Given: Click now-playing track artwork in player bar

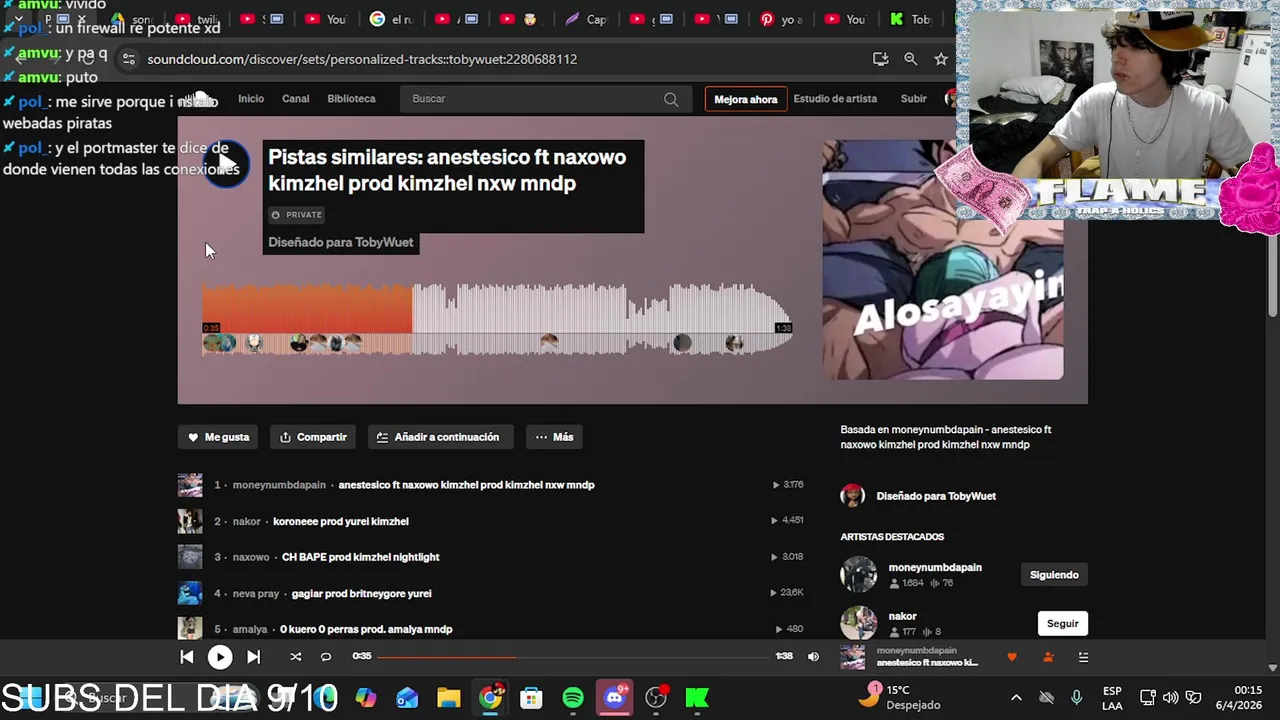Looking at the screenshot, I should click(x=853, y=657).
